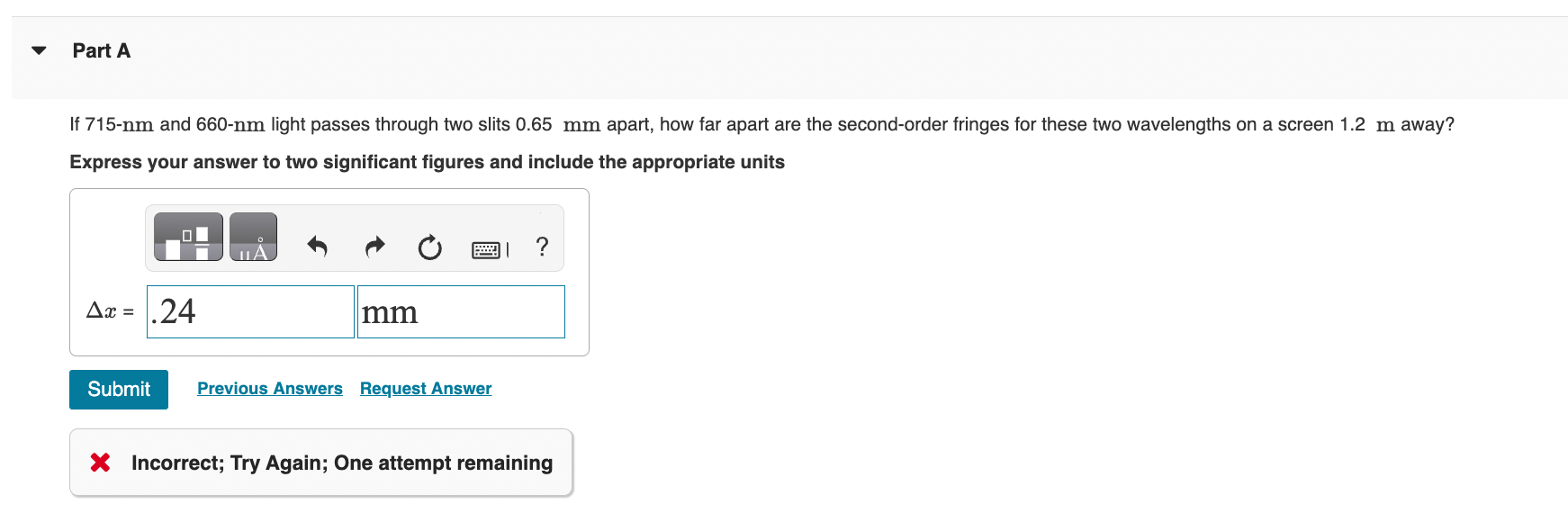Click the Δx label beside the answer
Image resolution: width=1568 pixels, height=522 pixels.
108,311
